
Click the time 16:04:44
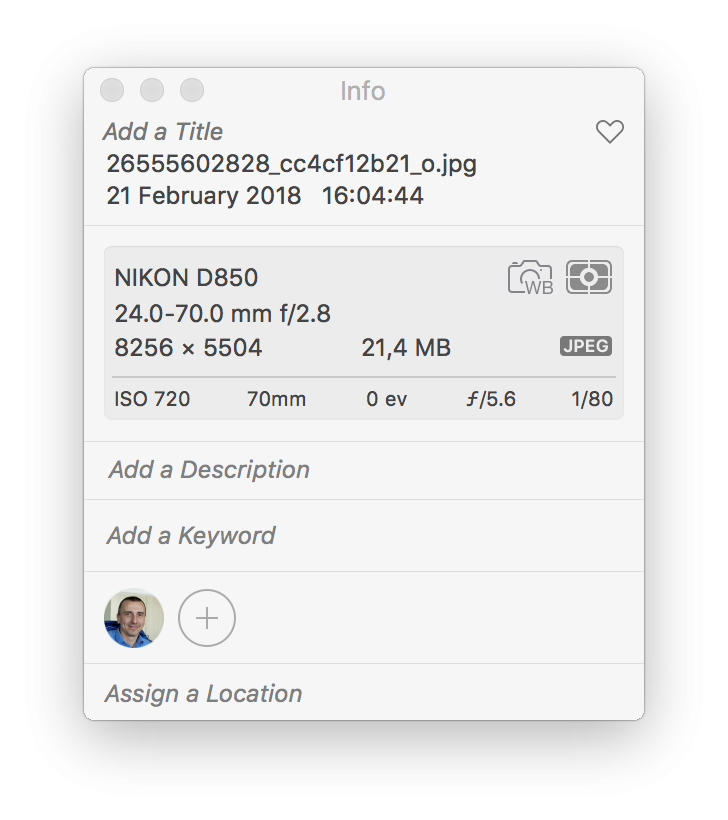[x=372, y=196]
